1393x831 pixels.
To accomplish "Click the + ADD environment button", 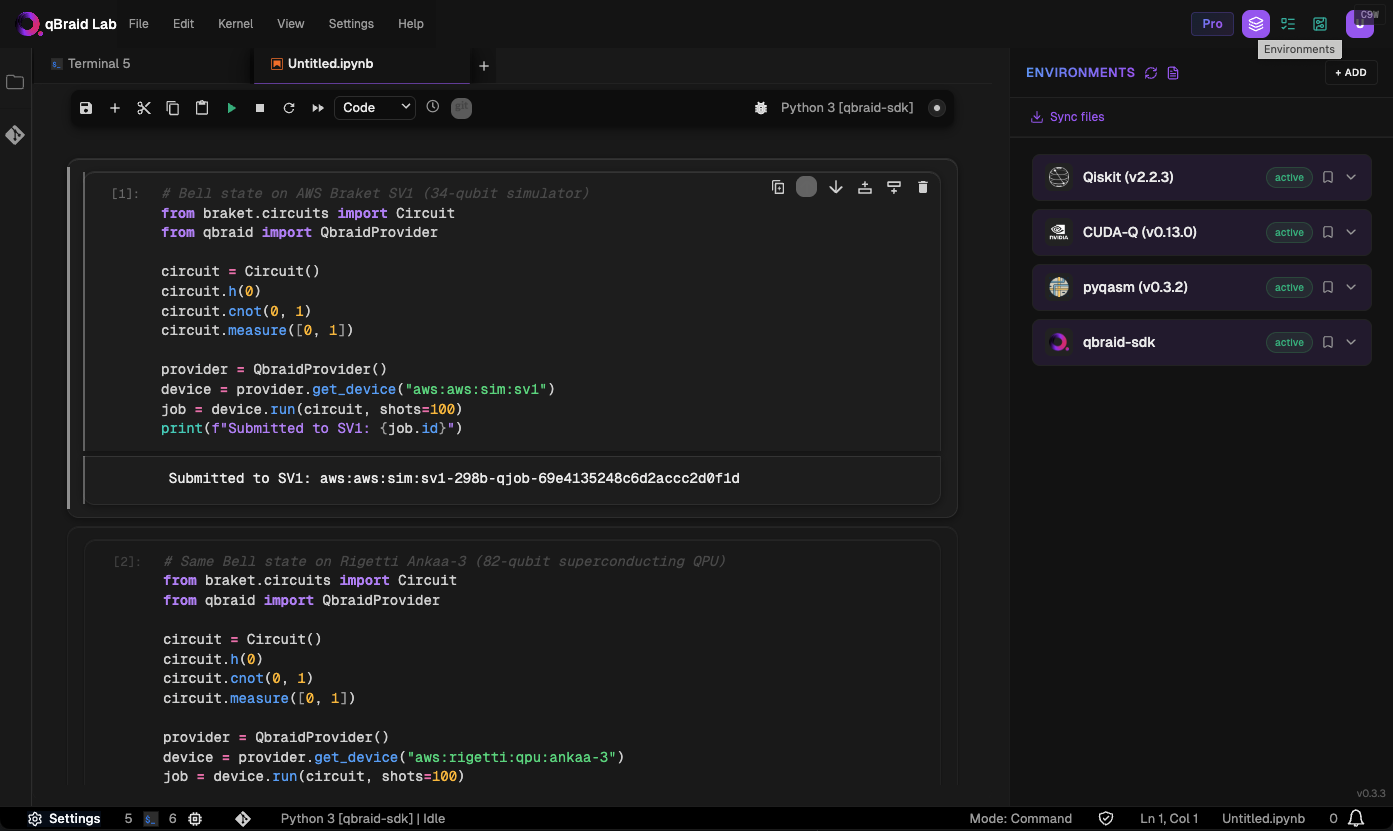I will click(1351, 72).
